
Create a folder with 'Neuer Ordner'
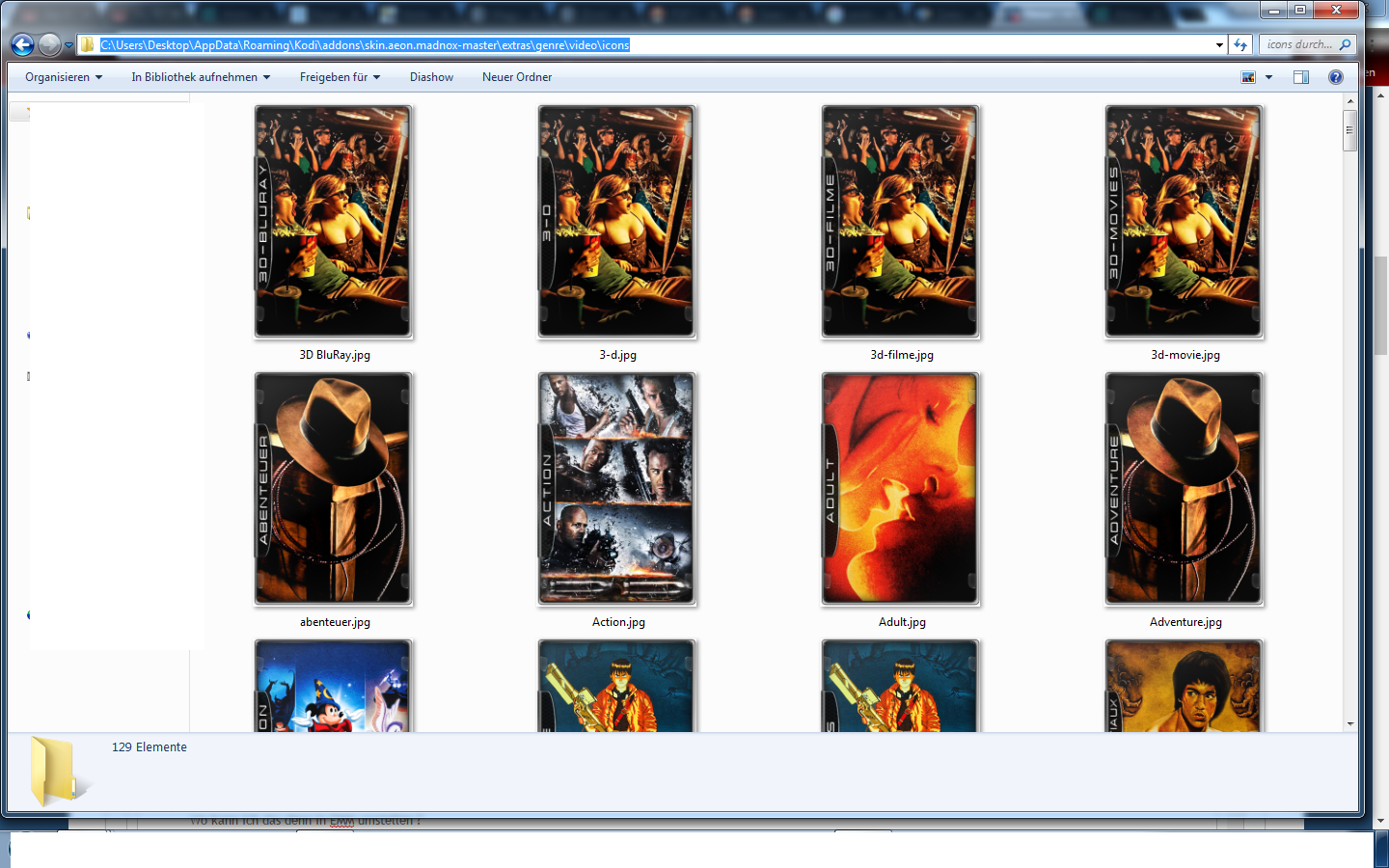pyautogui.click(x=517, y=77)
